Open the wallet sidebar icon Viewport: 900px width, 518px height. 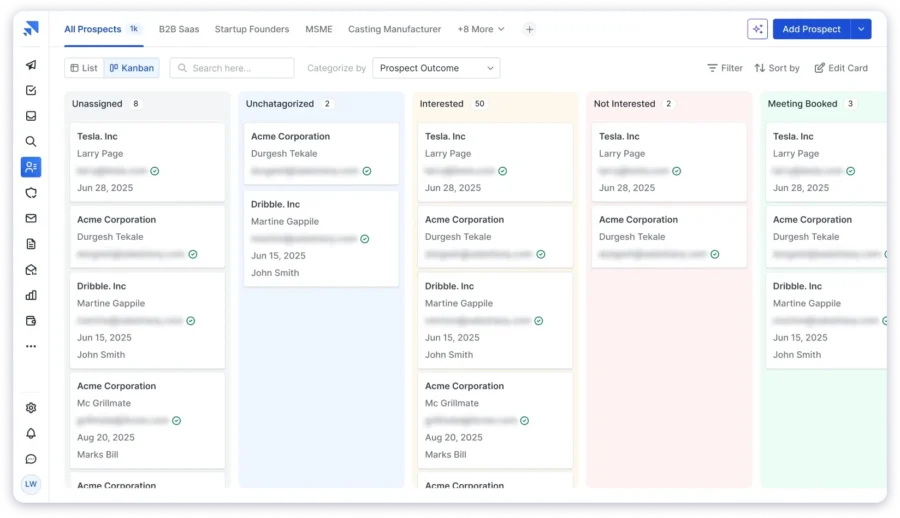coord(31,321)
